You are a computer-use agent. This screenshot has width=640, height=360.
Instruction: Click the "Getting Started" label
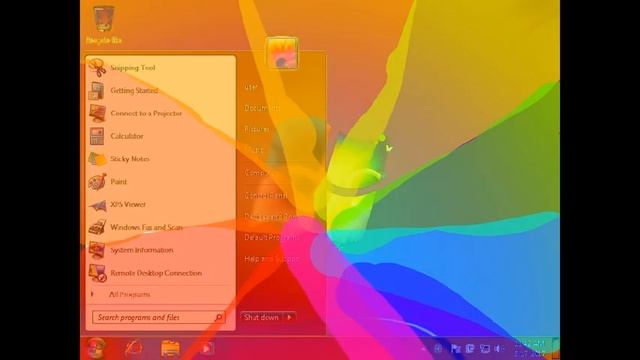134,91
